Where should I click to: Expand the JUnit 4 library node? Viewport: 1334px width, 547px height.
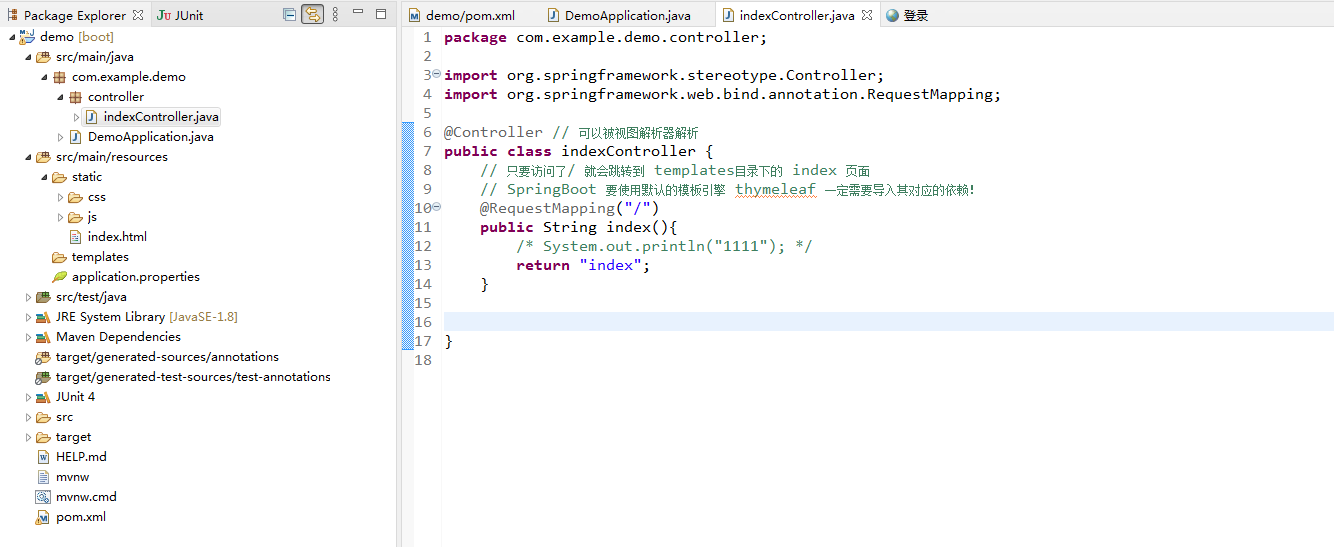click(x=28, y=397)
